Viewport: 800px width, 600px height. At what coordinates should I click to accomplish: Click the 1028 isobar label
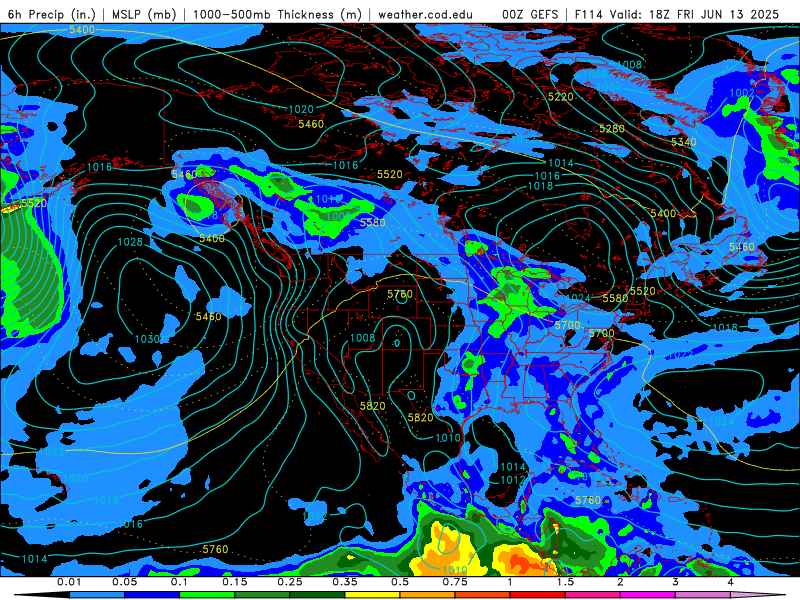130,242
